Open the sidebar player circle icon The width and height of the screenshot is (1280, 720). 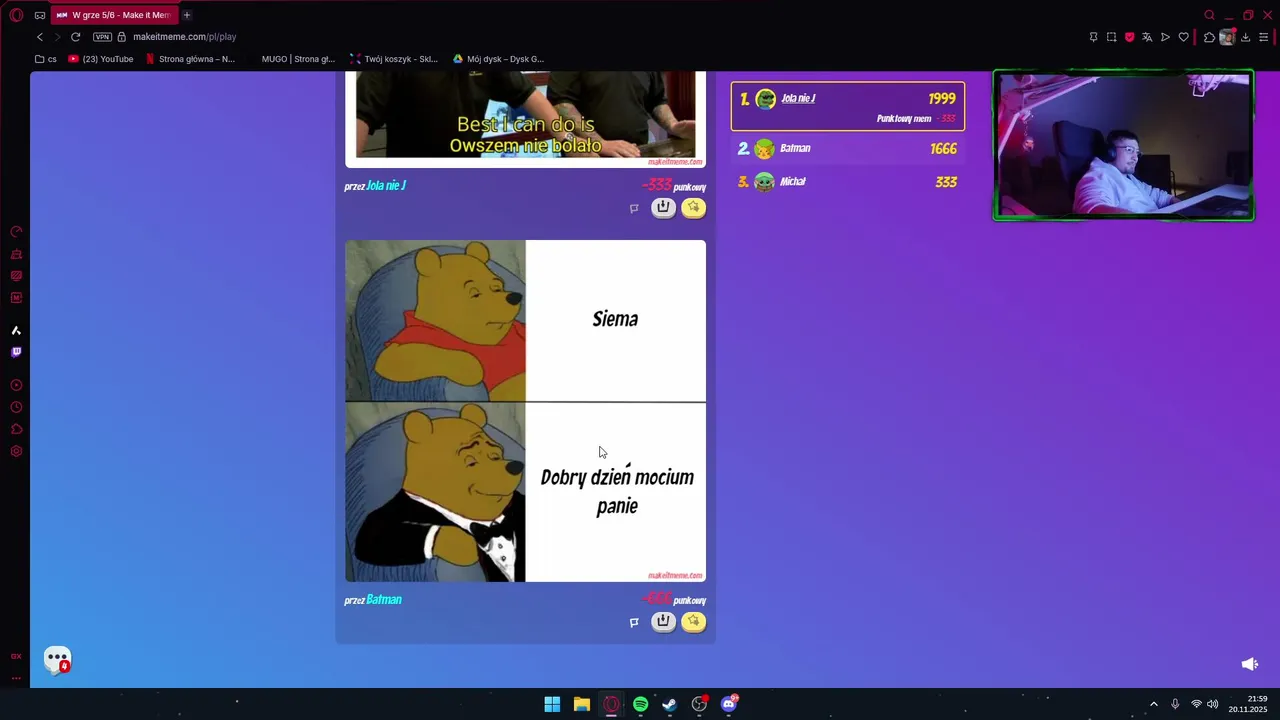16,385
